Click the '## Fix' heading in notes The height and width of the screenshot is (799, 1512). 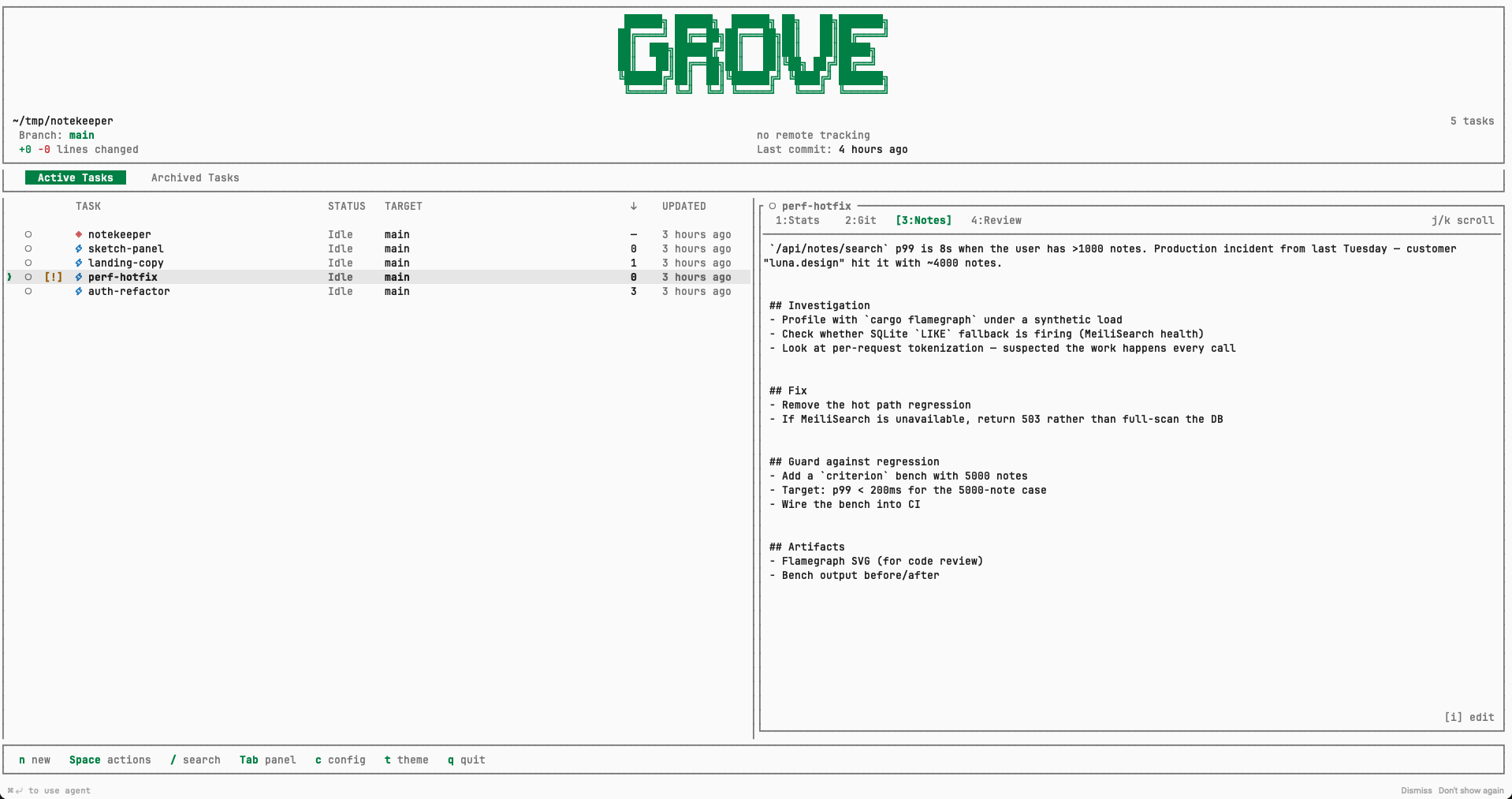click(x=788, y=390)
